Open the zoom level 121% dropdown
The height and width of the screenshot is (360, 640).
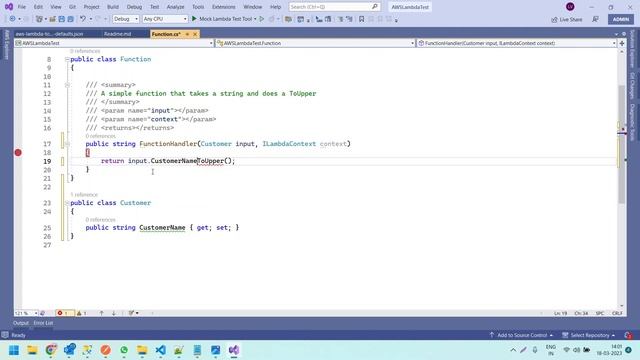(x=26, y=313)
